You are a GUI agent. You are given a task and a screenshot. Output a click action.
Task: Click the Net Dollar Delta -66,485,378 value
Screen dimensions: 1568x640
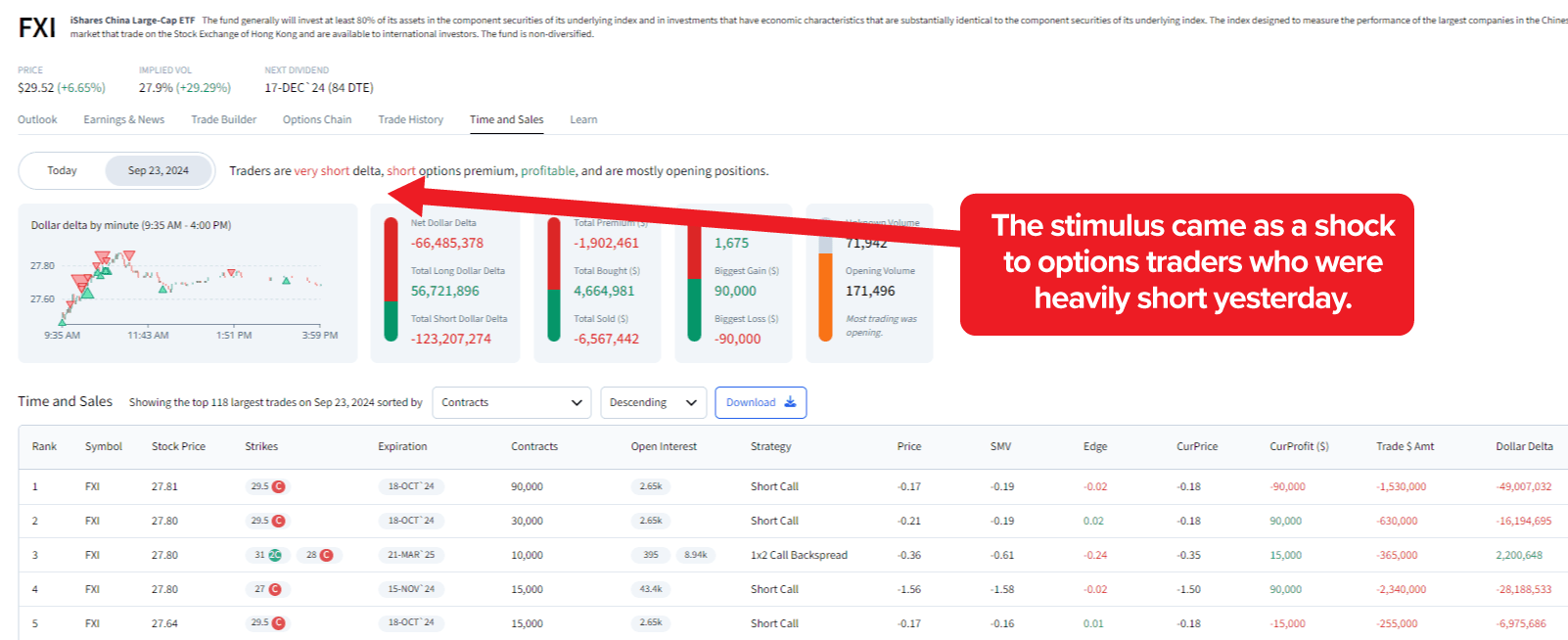(447, 243)
